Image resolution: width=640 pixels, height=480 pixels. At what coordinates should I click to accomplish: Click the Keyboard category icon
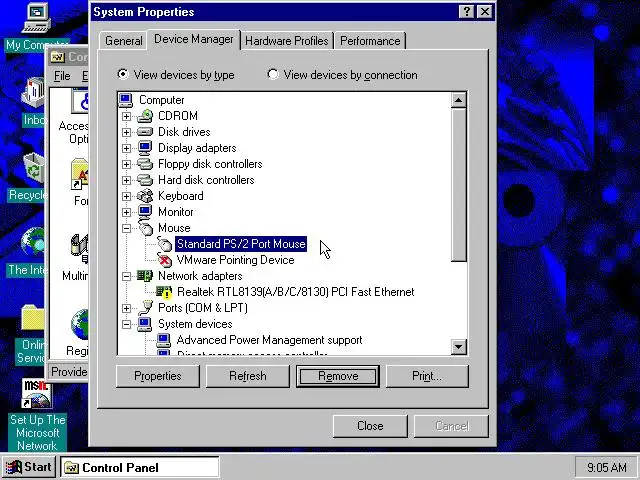coord(145,196)
